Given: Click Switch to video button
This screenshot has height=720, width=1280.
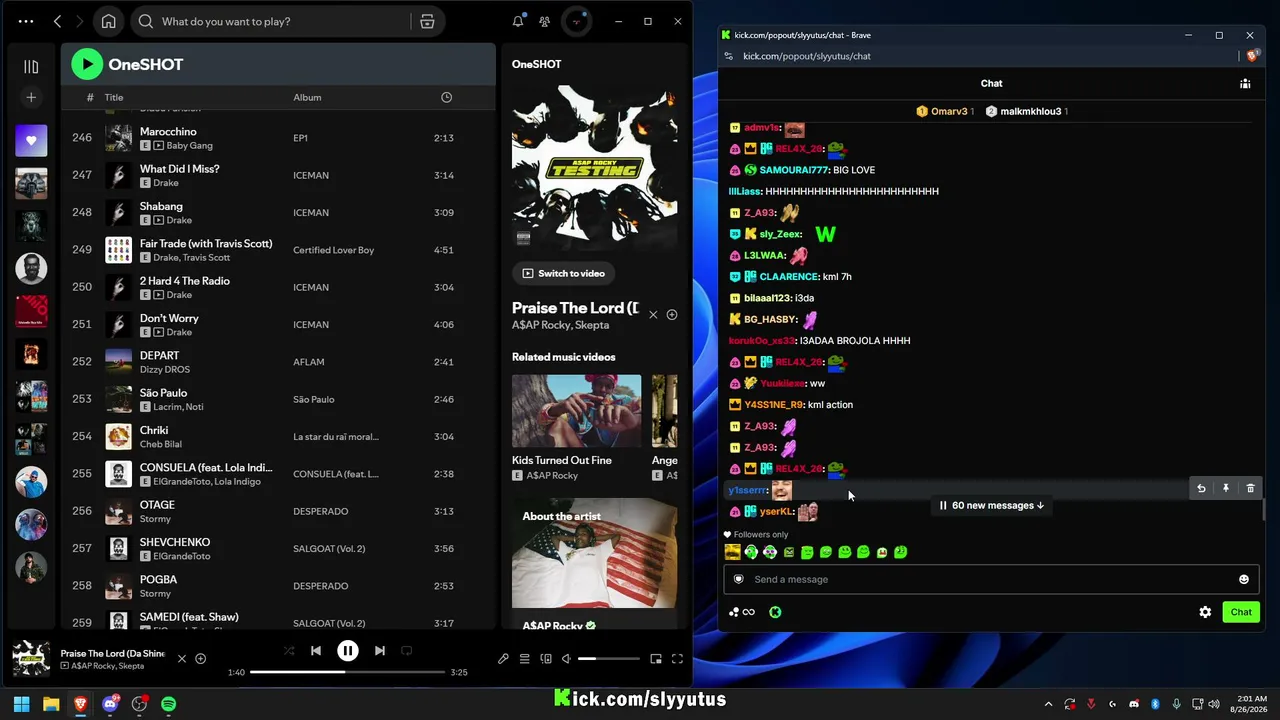Looking at the screenshot, I should coord(564,273).
